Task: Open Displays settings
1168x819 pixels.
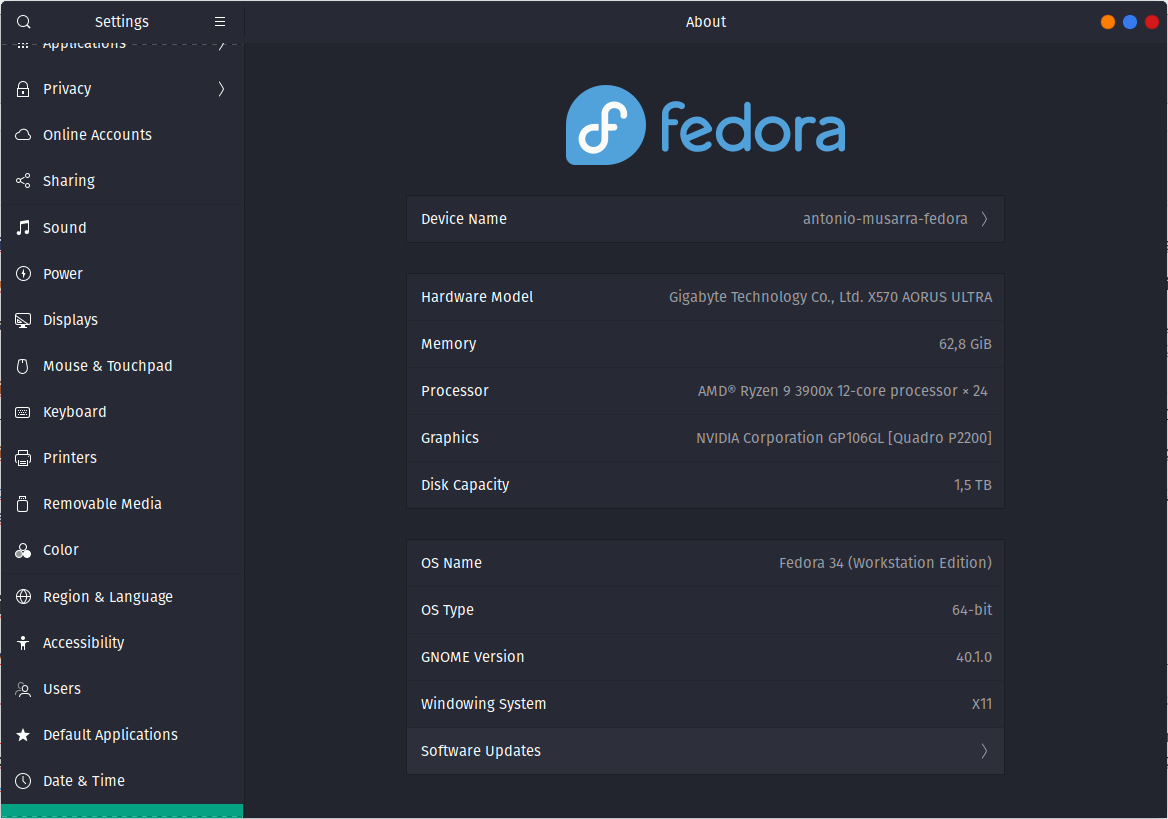Action: pyautogui.click(x=122, y=320)
